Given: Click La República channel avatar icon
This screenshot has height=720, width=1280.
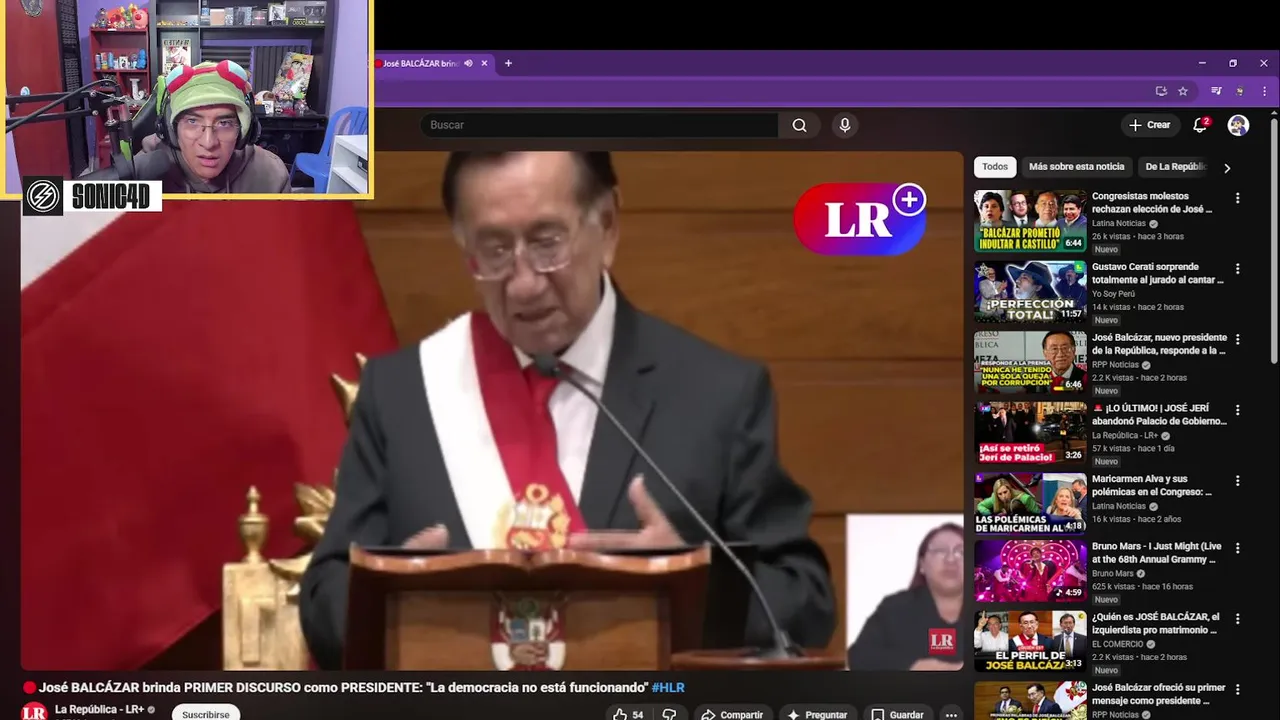Looking at the screenshot, I should point(34,711).
